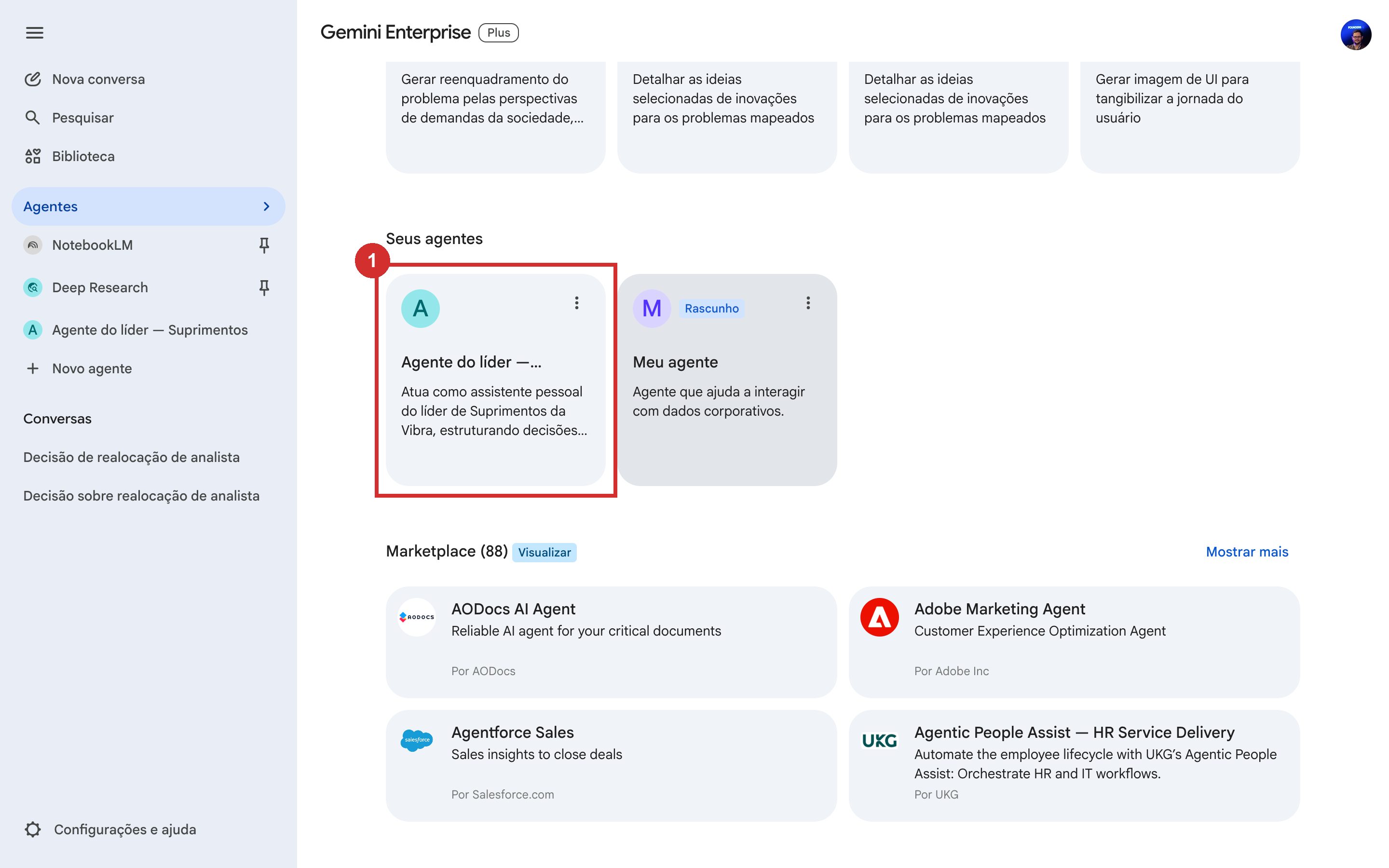Click the Marketplace (88) heading
Screen dimensions: 1389x868
pos(447,552)
